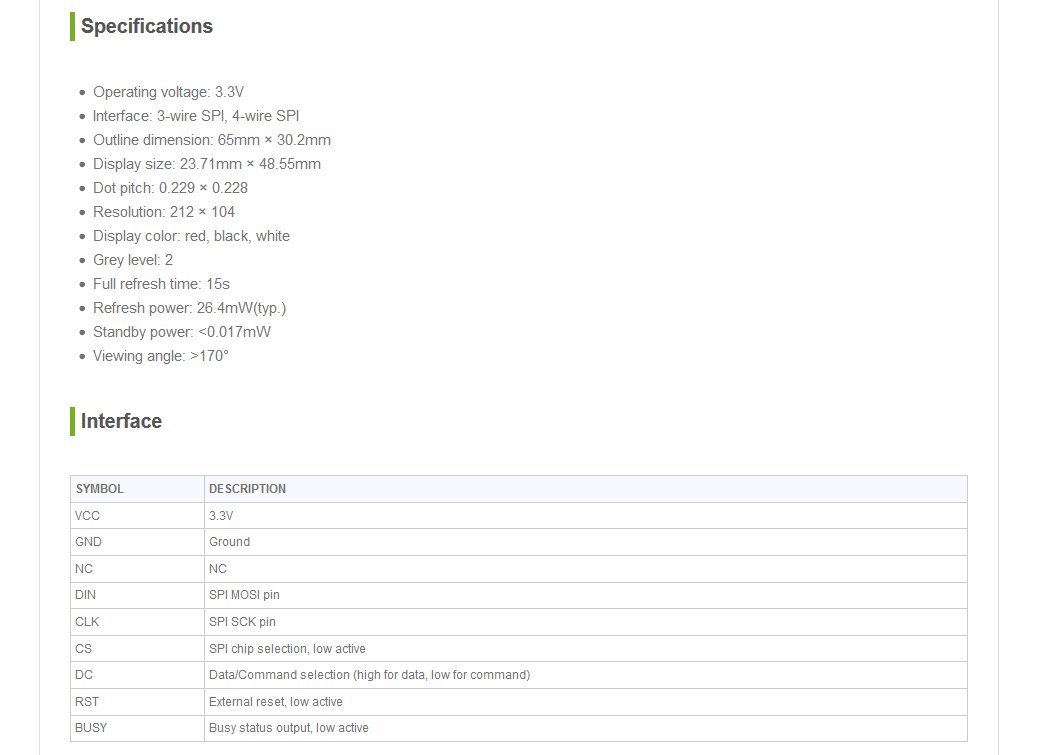Click the Display color specification line
The width and height of the screenshot is (1038, 755).
pos(191,236)
